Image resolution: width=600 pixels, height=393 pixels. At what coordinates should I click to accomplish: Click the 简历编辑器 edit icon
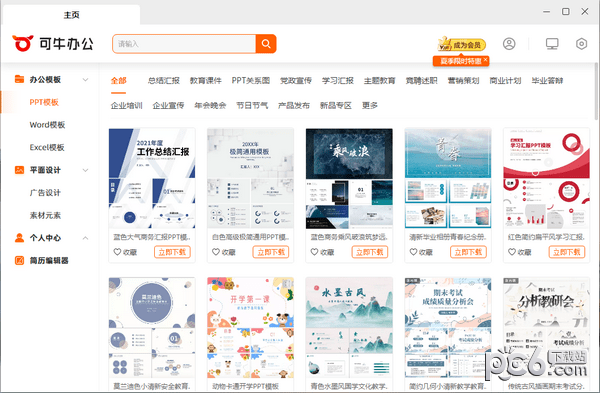19,261
